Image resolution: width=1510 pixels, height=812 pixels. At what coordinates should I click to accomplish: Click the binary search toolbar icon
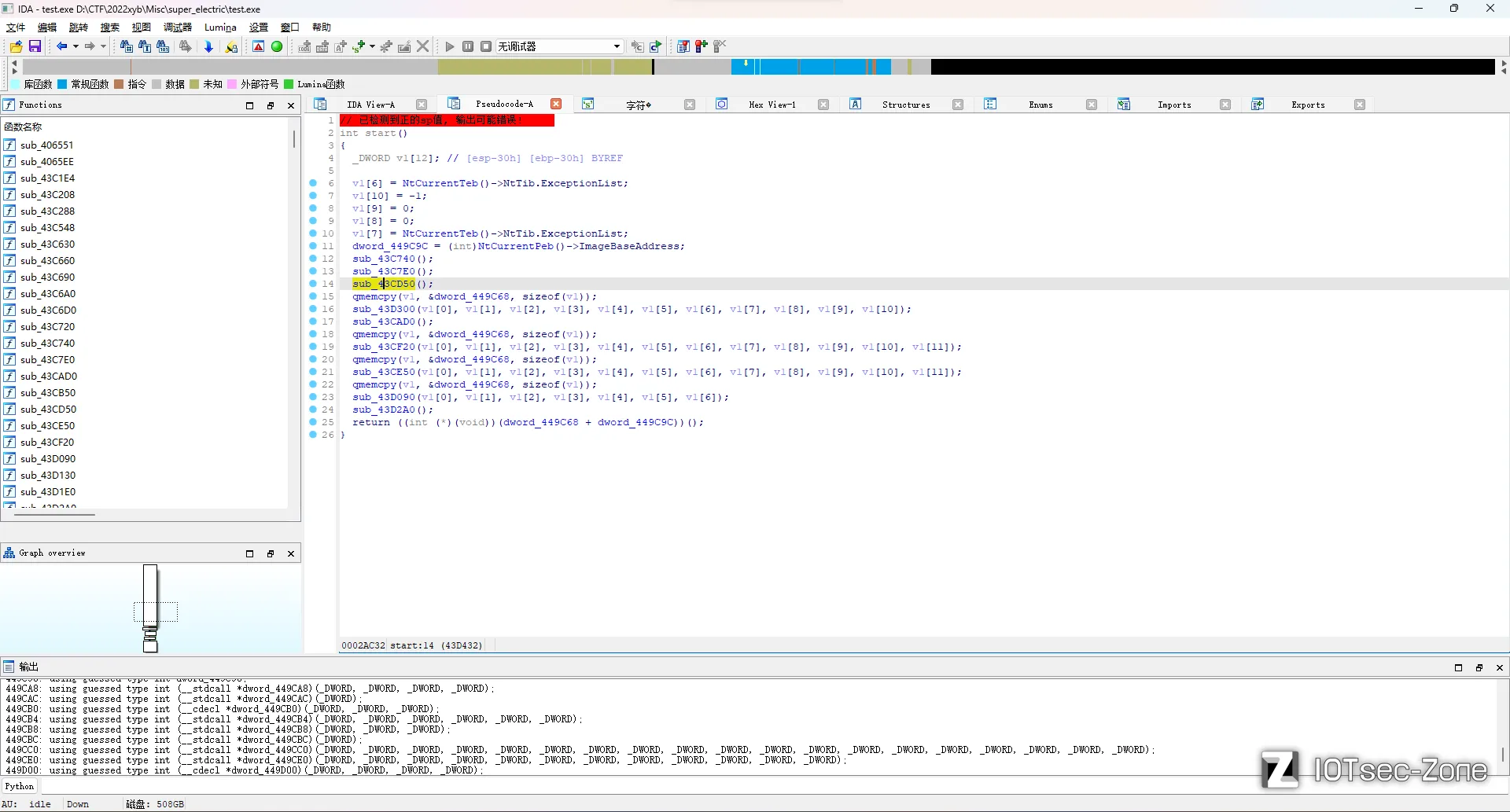(126, 47)
